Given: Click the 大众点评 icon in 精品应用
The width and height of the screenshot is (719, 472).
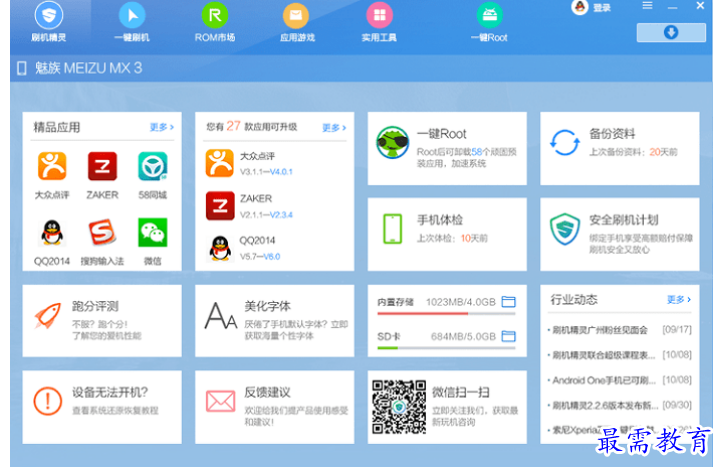Looking at the screenshot, I should (x=52, y=166).
